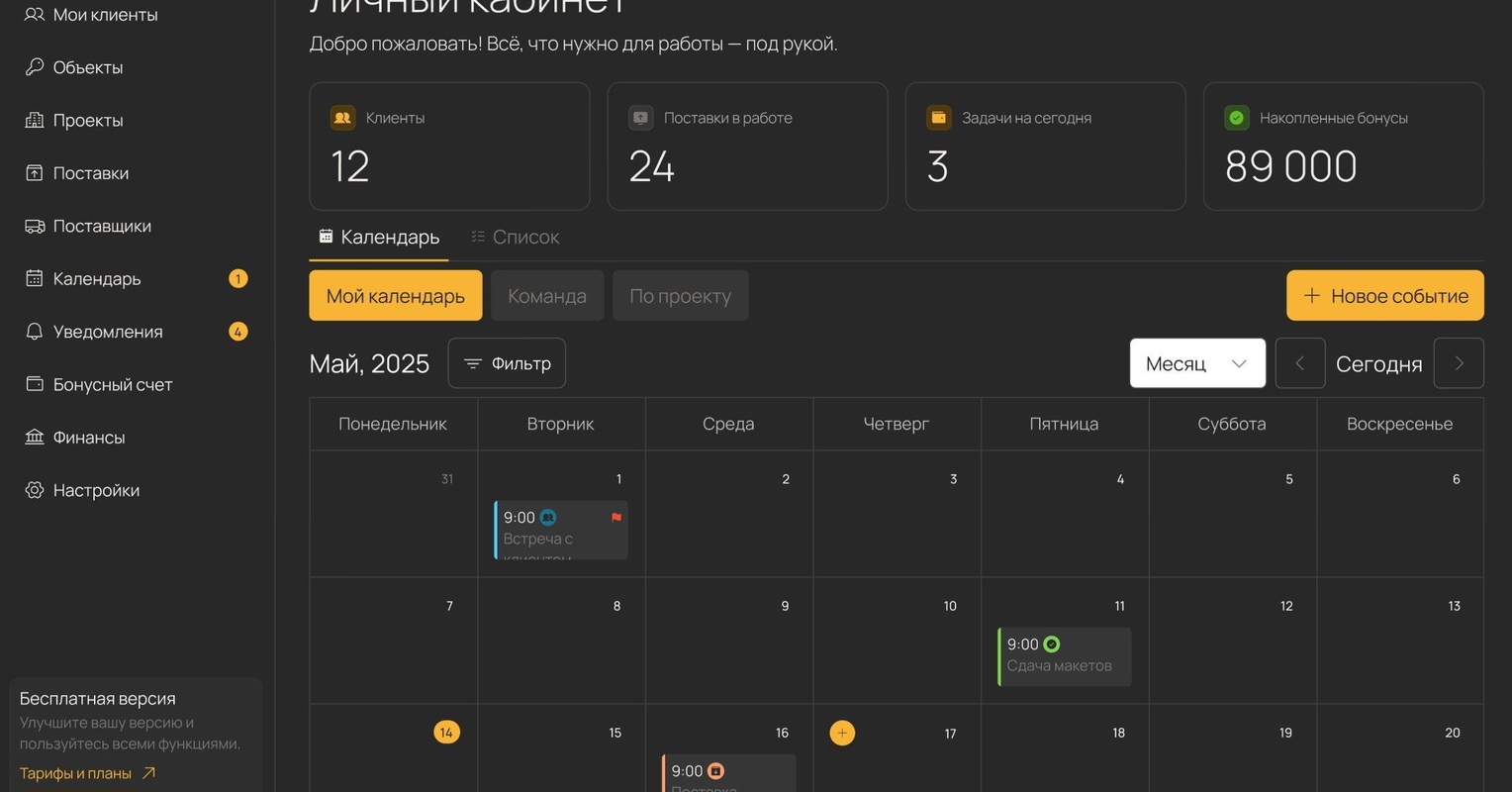This screenshot has width=1512, height=792.
Task: Open the Objects key icon in sidebar
Action: (x=35, y=67)
